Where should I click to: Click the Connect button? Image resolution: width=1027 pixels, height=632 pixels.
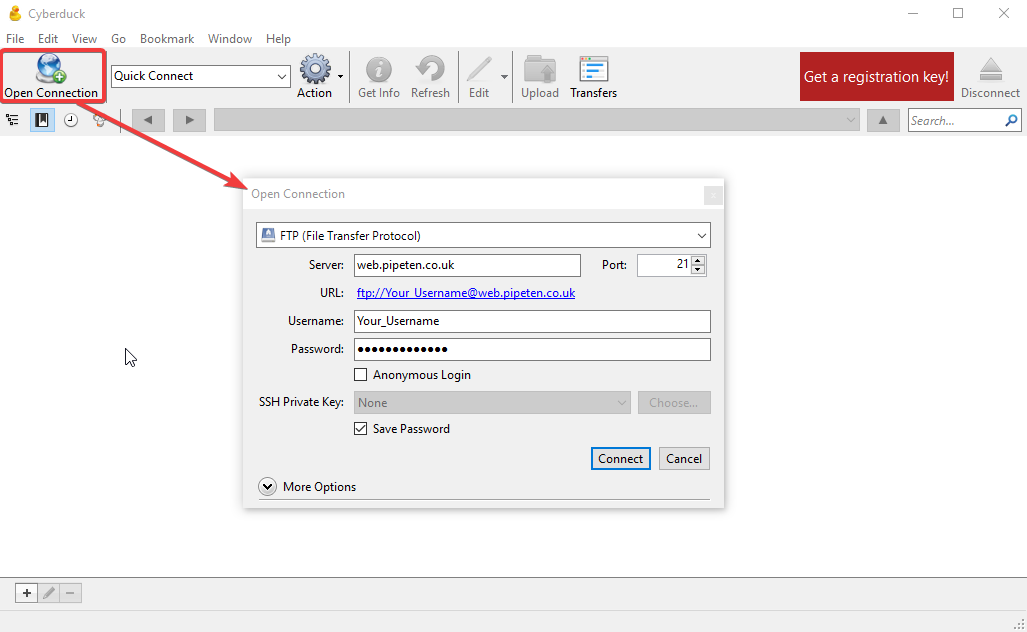620,458
